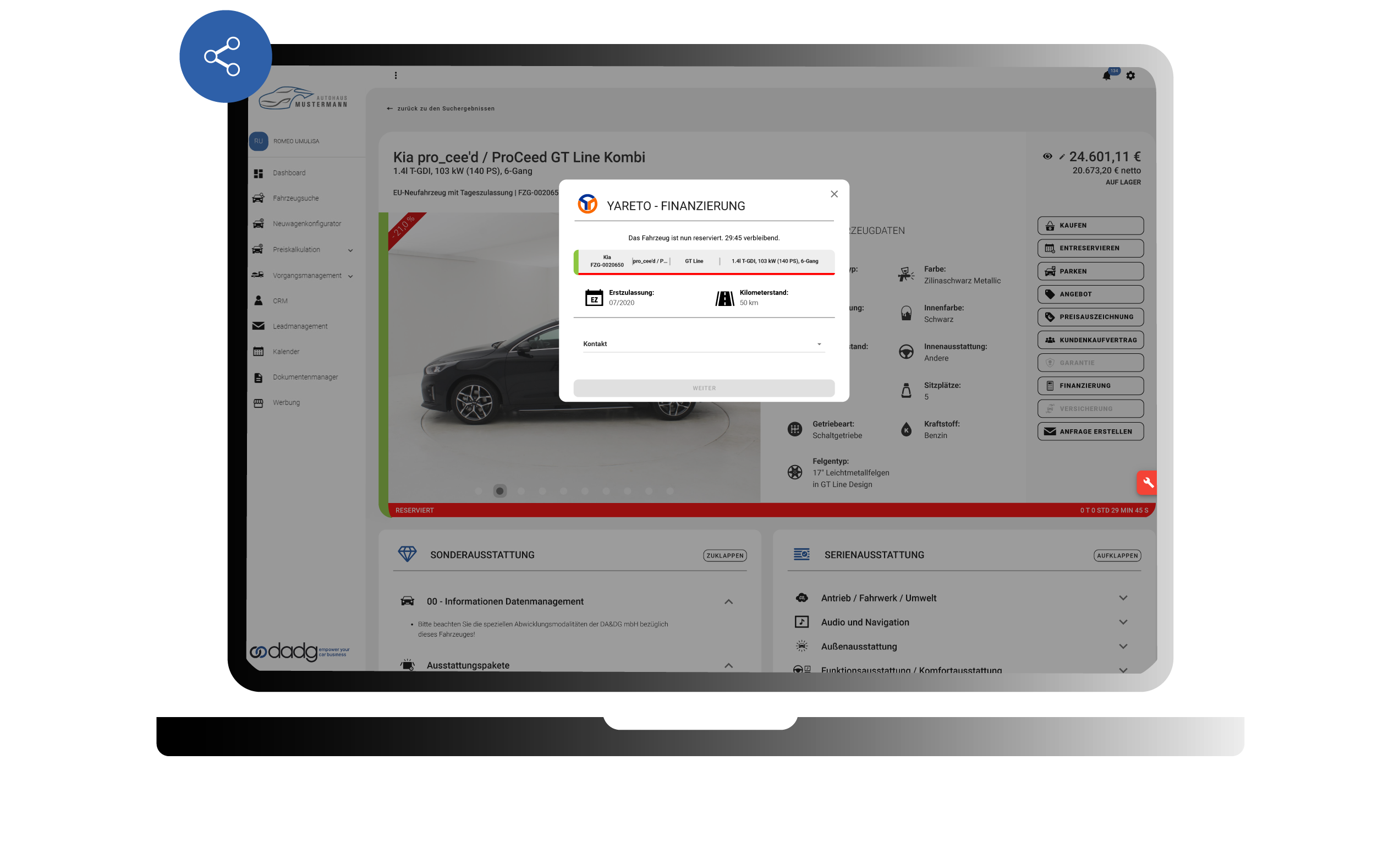The width and height of the screenshot is (1400, 853).
Task: Click the Außenausstattung icon
Action: click(x=801, y=646)
